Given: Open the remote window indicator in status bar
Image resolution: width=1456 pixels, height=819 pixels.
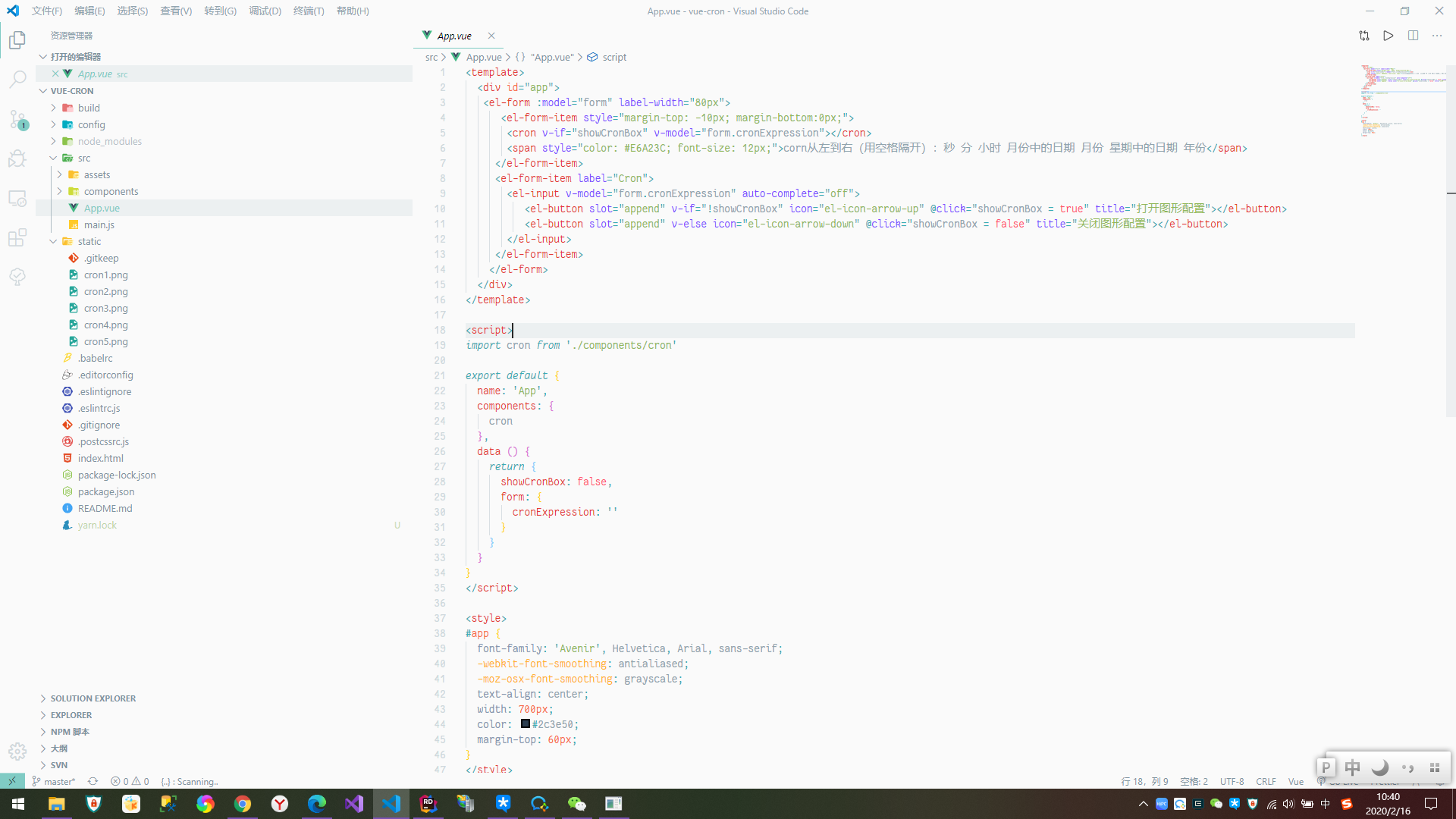Looking at the screenshot, I should point(12,781).
